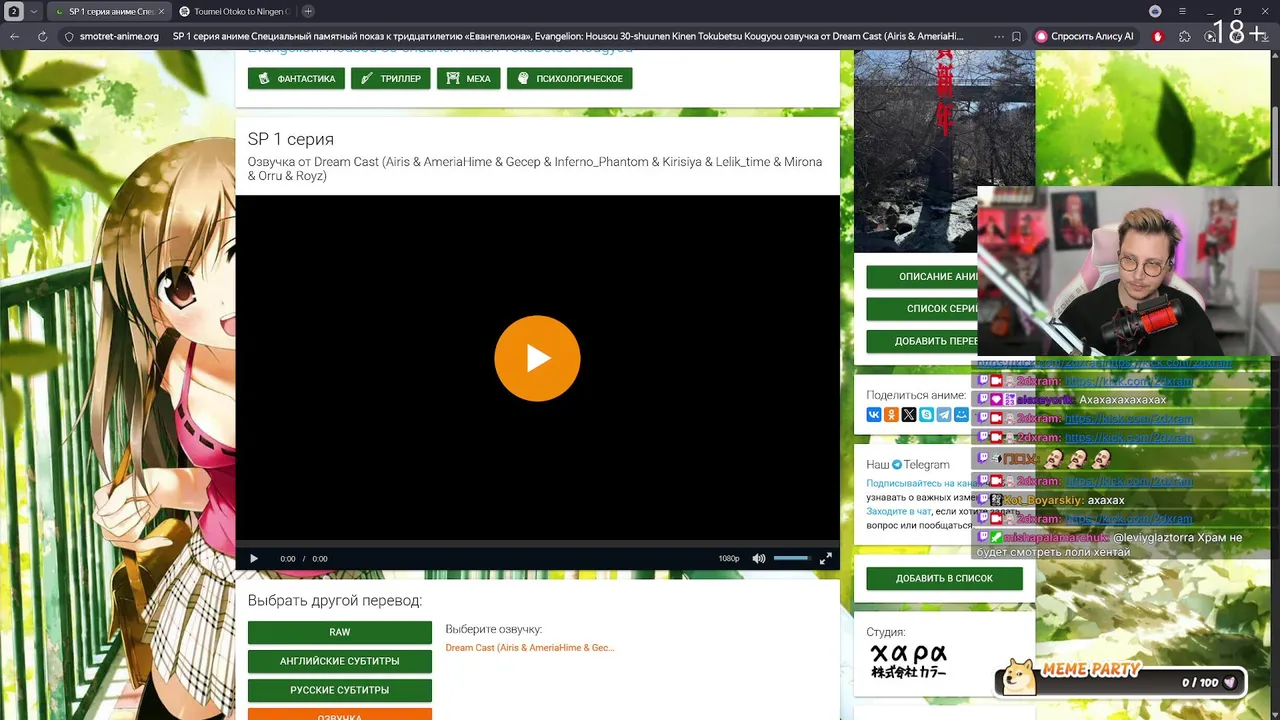Click the Выбрать другой перевод heading
The height and width of the screenshot is (720, 1280).
coord(335,600)
